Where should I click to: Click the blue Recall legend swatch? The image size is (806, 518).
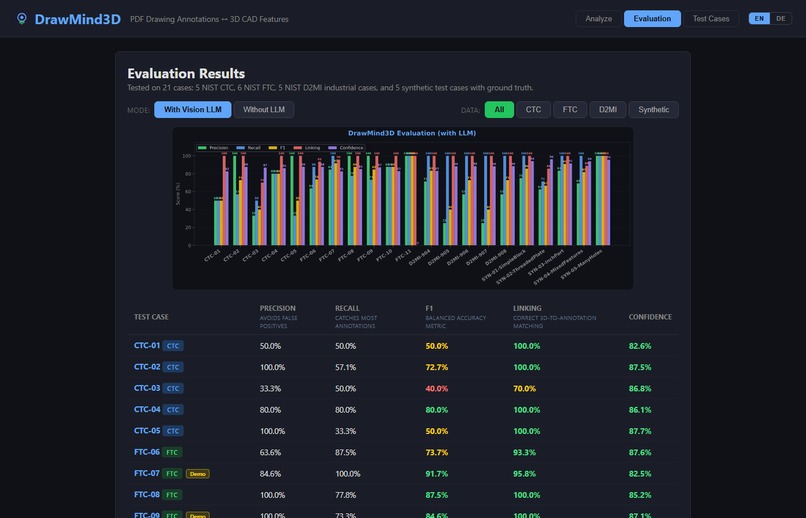[241, 148]
